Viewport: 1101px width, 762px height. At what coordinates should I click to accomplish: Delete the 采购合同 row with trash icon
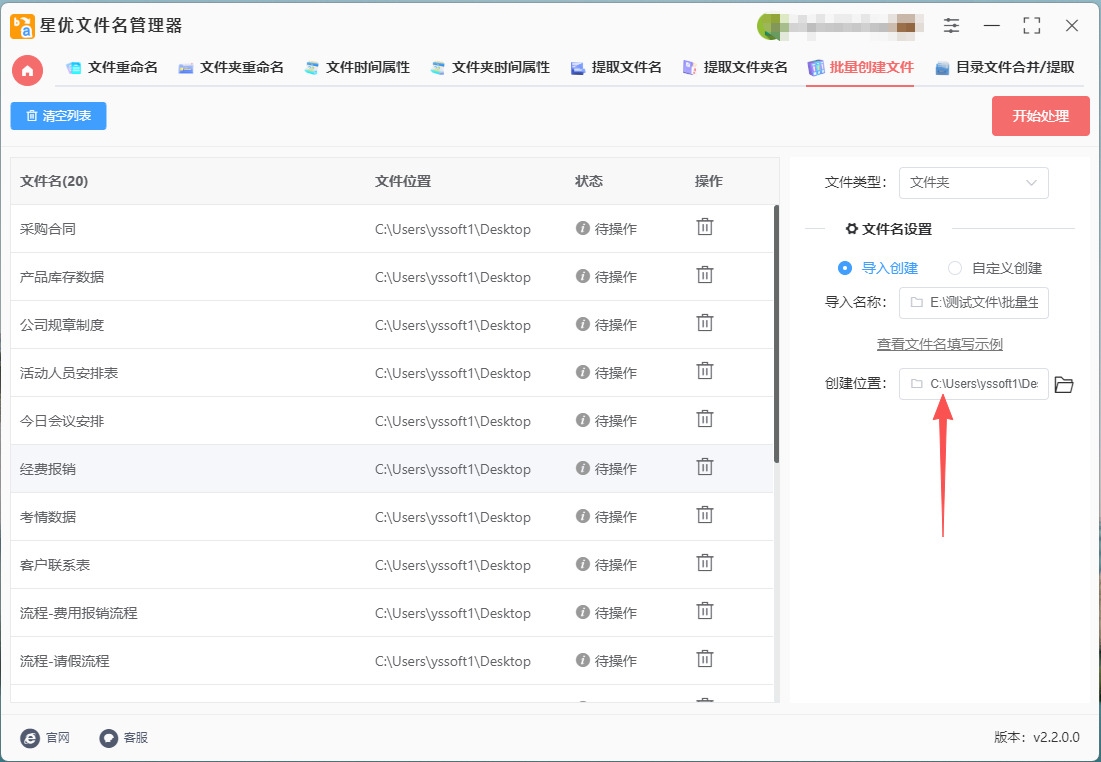[x=705, y=227]
